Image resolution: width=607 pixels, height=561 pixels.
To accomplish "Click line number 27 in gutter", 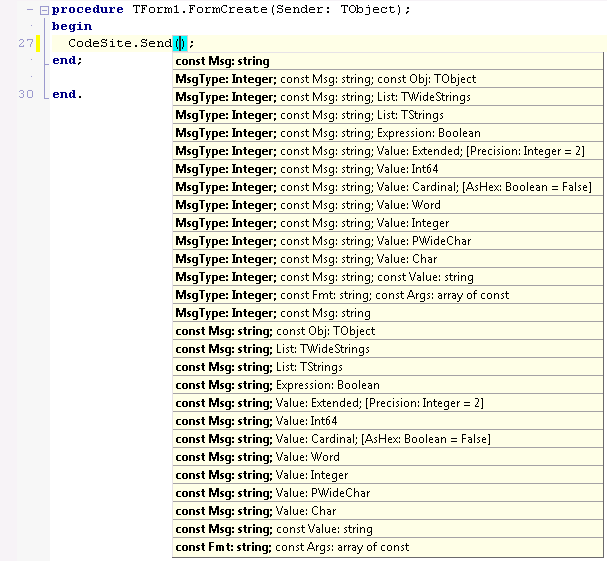I will tap(26, 43).
